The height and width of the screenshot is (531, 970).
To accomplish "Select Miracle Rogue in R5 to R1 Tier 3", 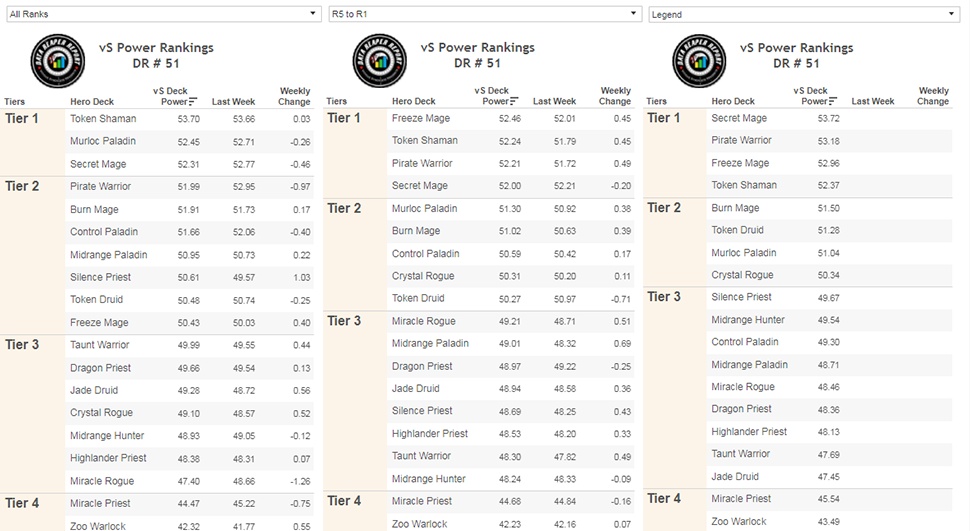I will point(424,321).
